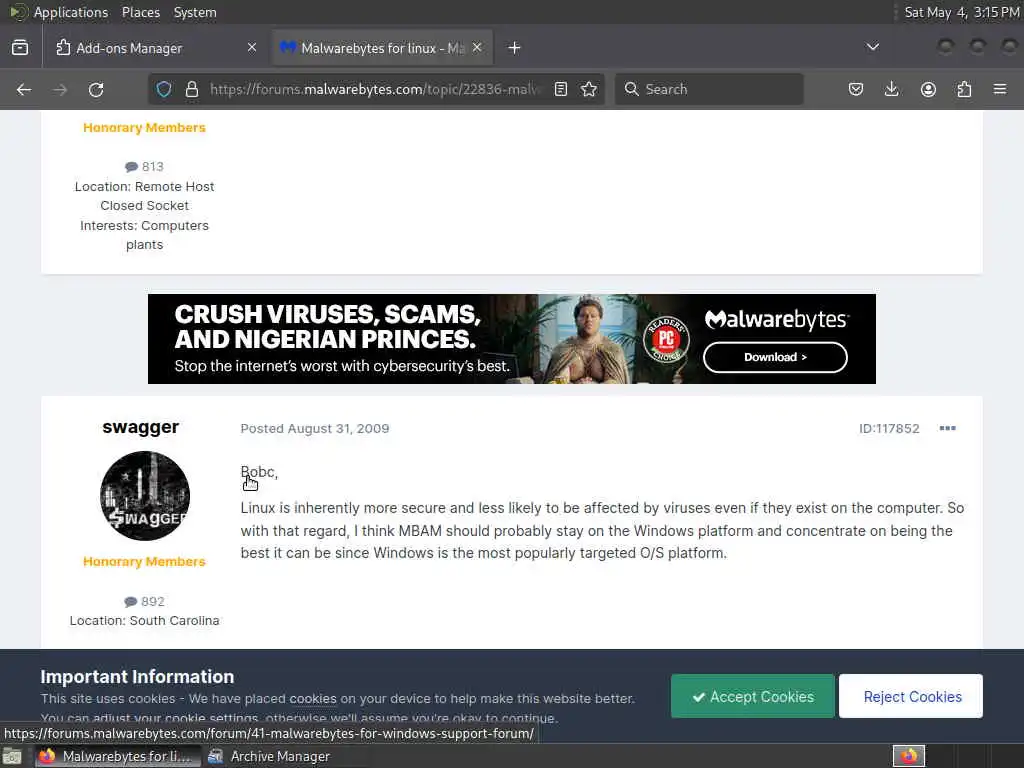Show desktop via taskbar icon
This screenshot has width=1024, height=768.
[12, 756]
